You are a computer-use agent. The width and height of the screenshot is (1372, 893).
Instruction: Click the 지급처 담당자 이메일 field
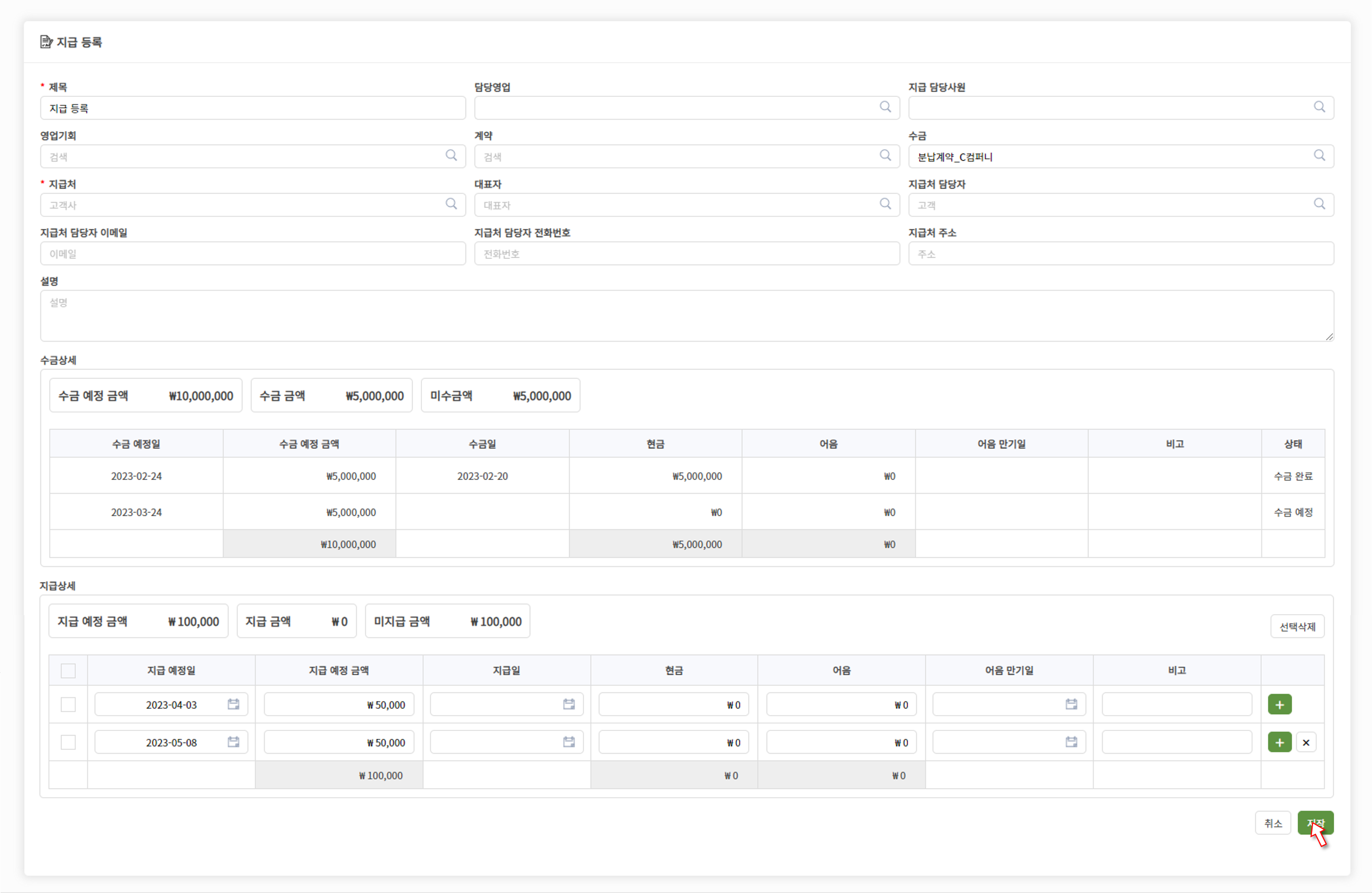tap(253, 254)
